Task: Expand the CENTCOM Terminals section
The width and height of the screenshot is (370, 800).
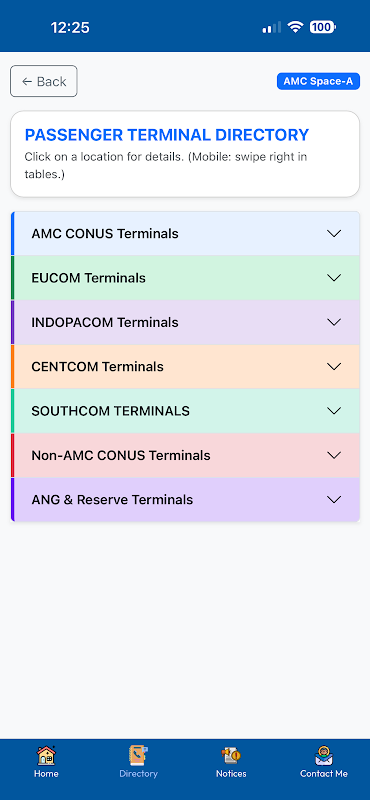Action: [185, 367]
